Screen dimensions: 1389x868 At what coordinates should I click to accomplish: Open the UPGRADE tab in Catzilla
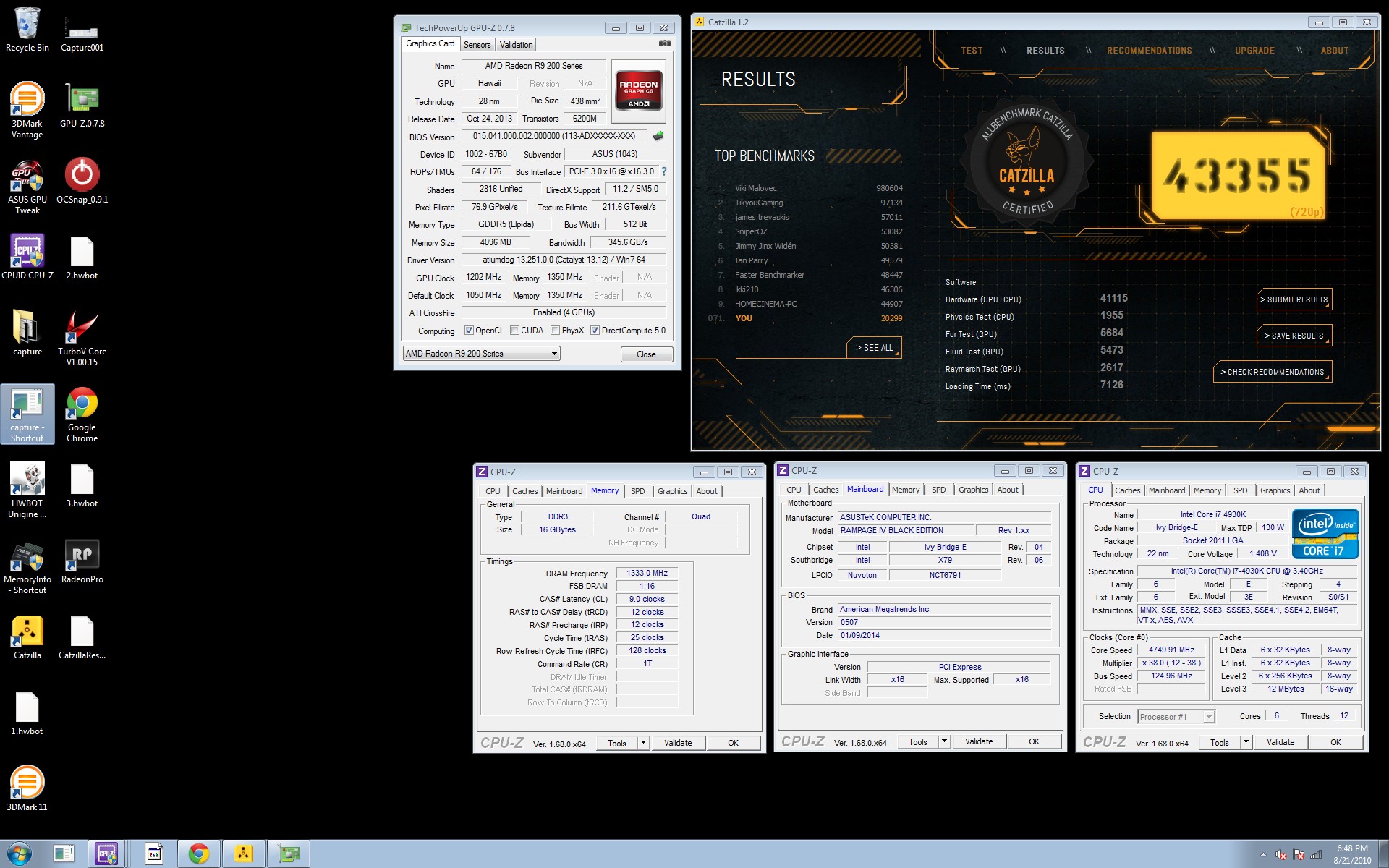pyautogui.click(x=1254, y=51)
